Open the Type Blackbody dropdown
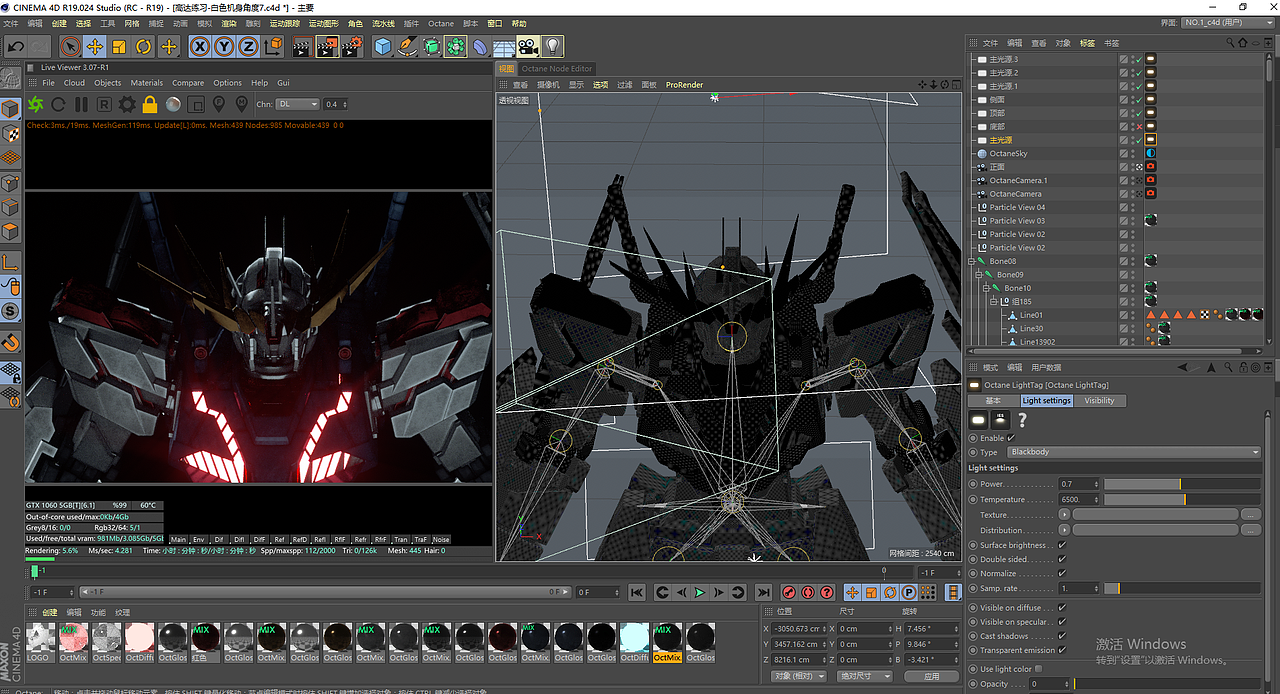The image size is (1280, 694). (x=1134, y=452)
